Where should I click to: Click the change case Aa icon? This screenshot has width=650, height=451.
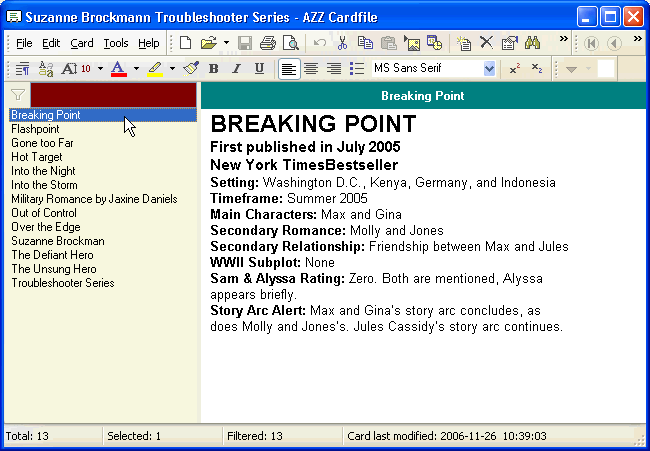[x=46, y=69]
